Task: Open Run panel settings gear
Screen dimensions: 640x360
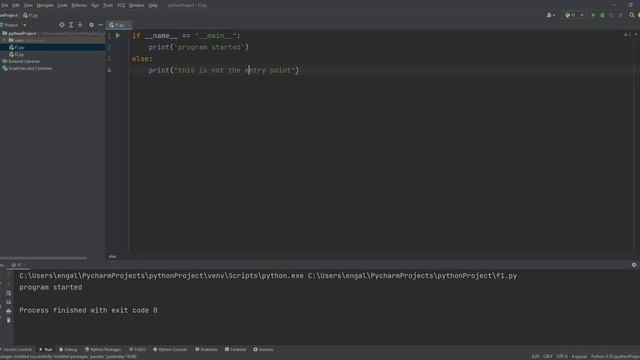Action: point(634,265)
